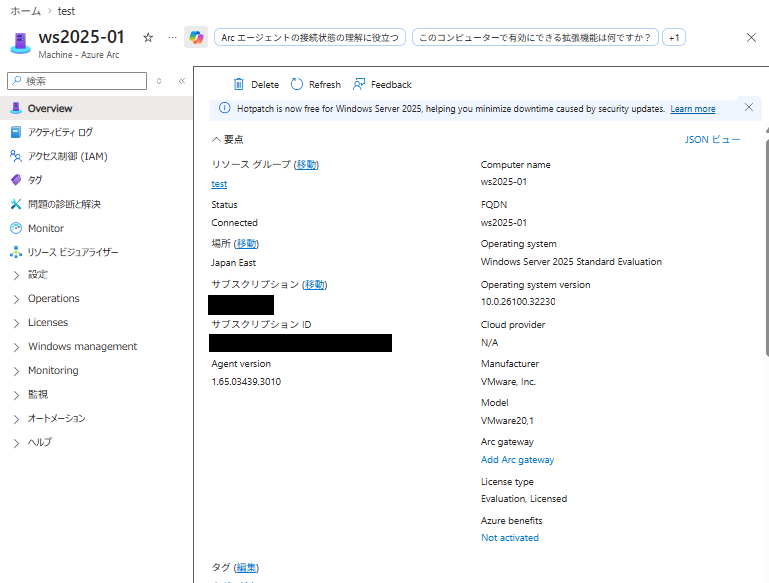Click 移動 link beside サブスクリプション
This screenshot has height=583, width=769.
pos(314,284)
